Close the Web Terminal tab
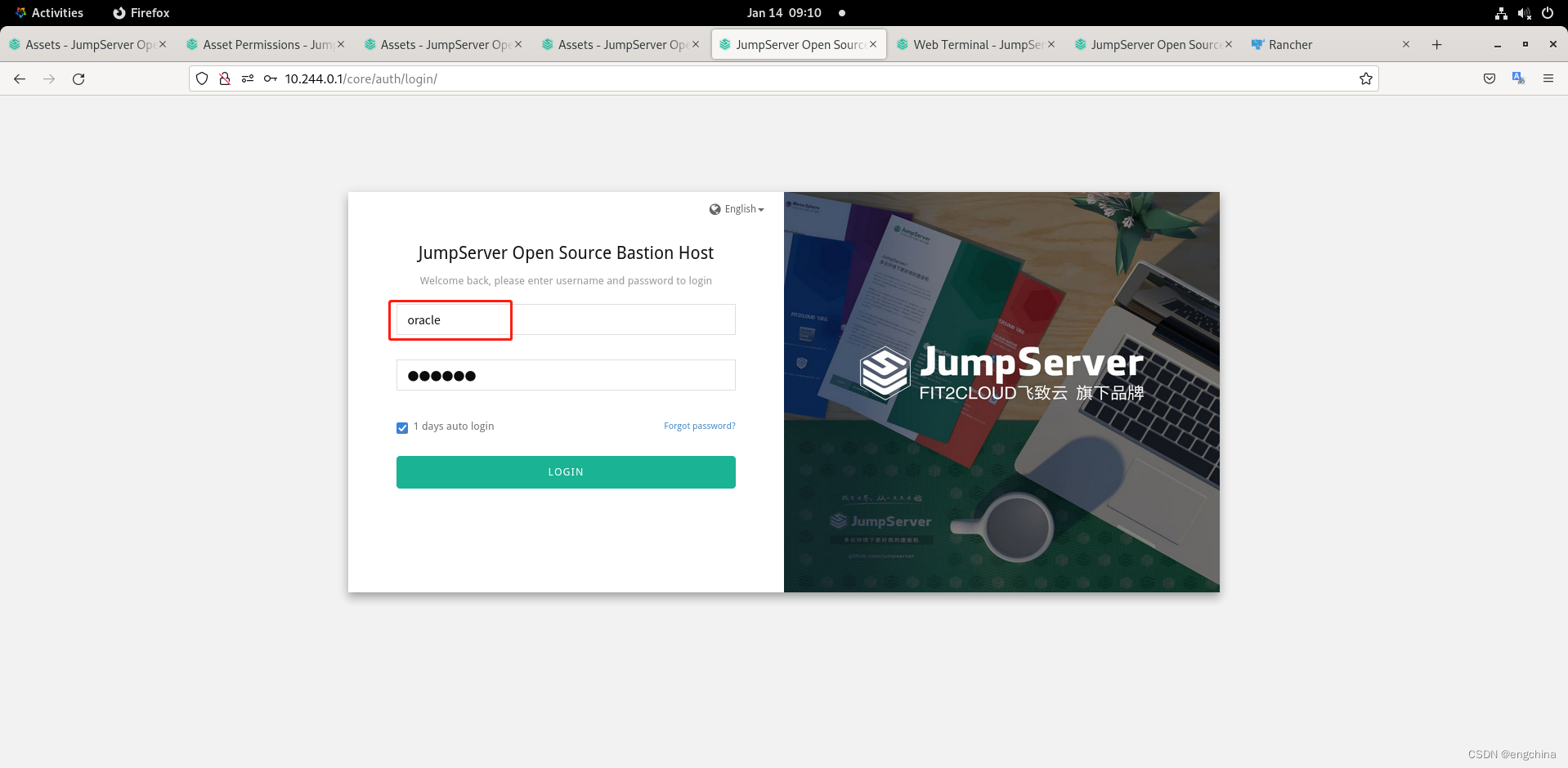1568x768 pixels. click(1051, 44)
